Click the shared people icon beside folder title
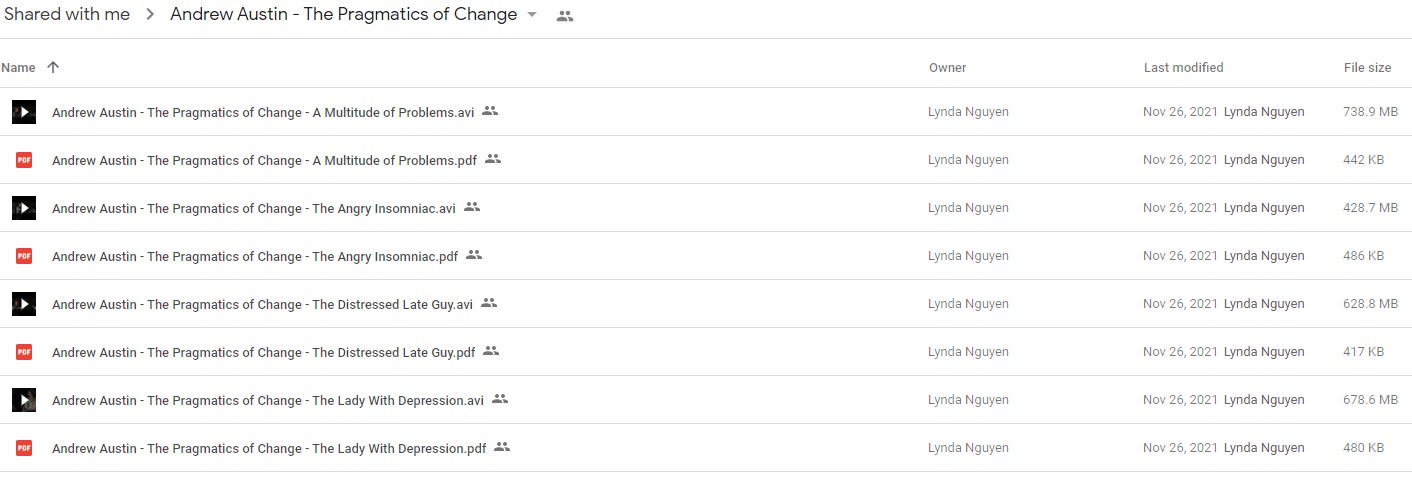Viewport: 1412px width, 480px height. pyautogui.click(x=565, y=16)
